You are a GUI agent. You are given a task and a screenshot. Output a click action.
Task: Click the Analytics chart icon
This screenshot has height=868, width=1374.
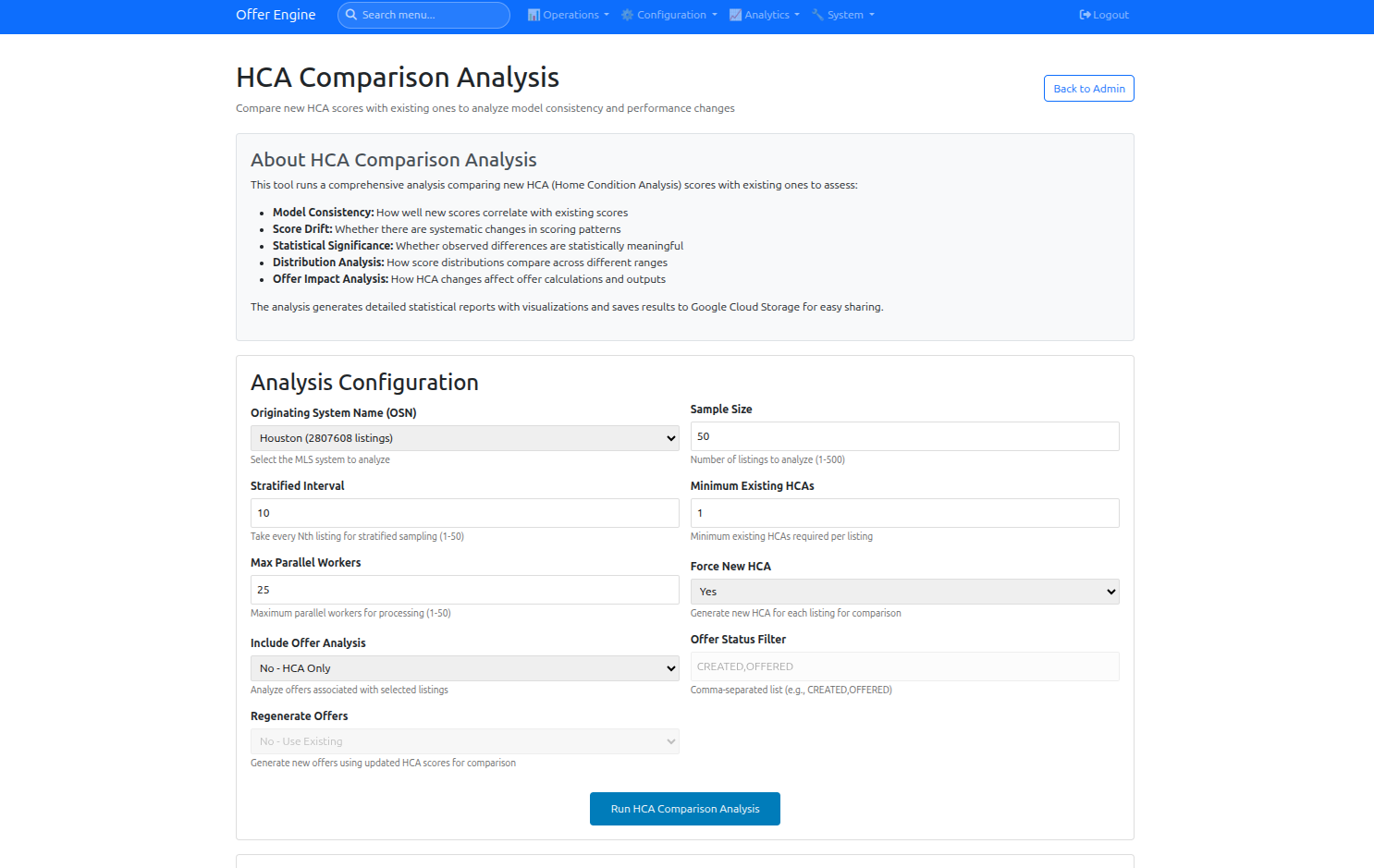pos(736,14)
